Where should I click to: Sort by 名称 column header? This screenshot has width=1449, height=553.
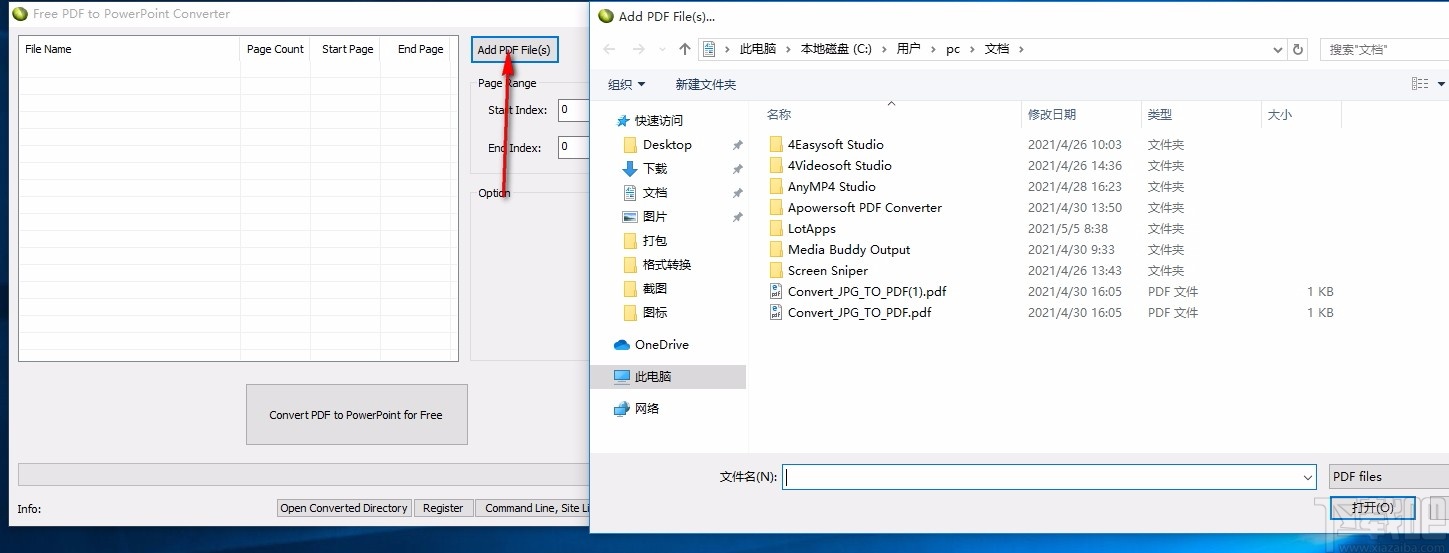[x=779, y=115]
